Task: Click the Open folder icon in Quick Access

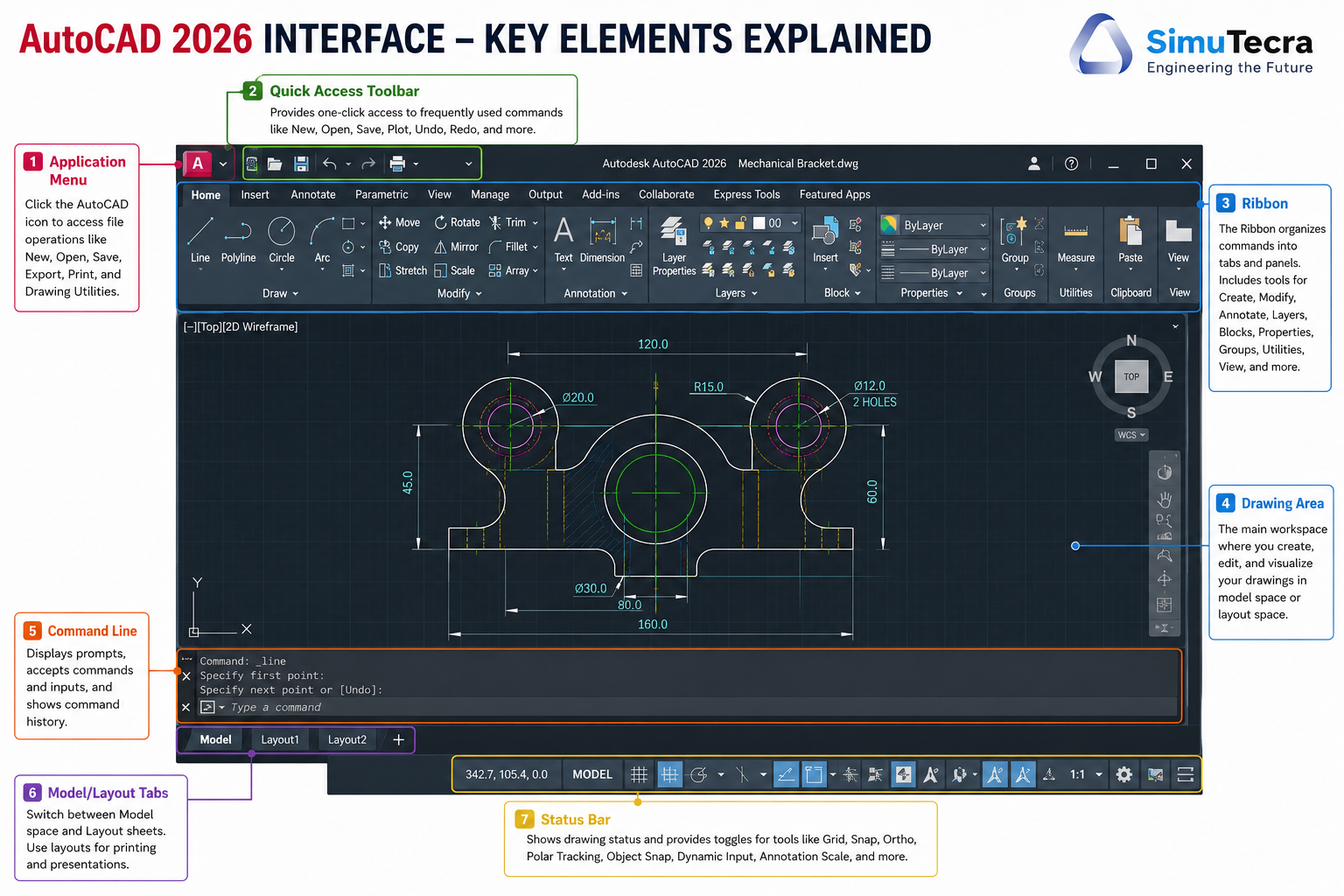Action: tap(275, 164)
